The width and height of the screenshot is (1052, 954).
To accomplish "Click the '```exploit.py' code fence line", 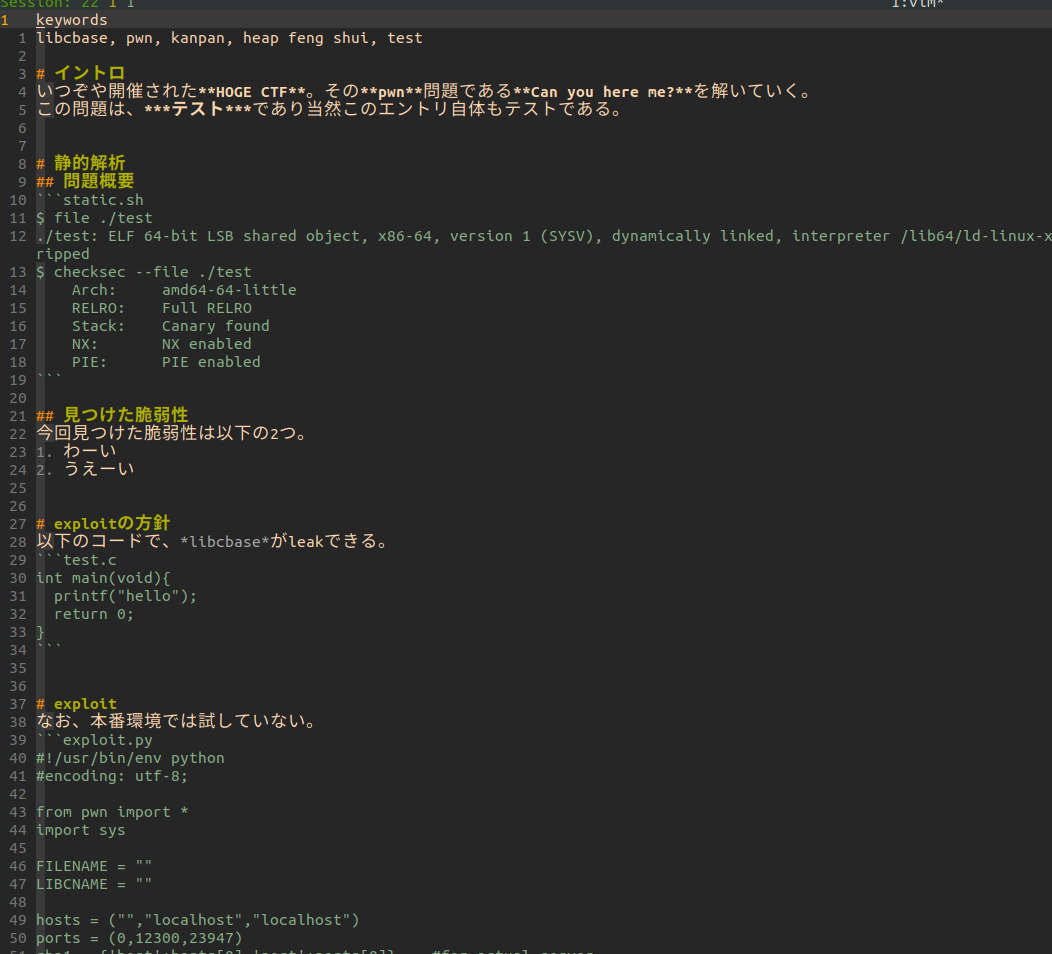I will click(94, 740).
